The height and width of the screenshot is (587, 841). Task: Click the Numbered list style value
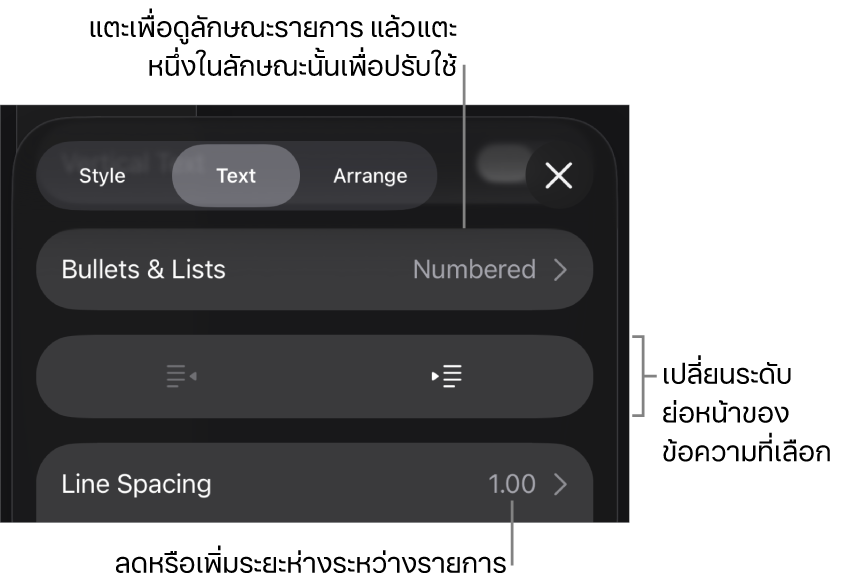point(474,270)
